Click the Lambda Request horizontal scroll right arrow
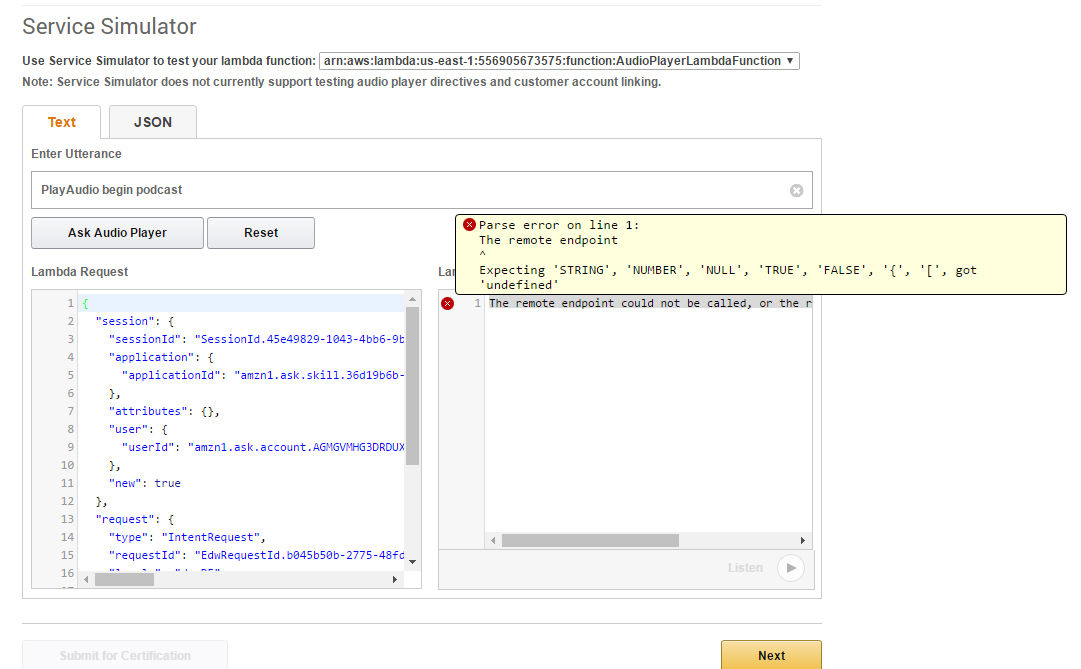1081x669 pixels. (394, 579)
